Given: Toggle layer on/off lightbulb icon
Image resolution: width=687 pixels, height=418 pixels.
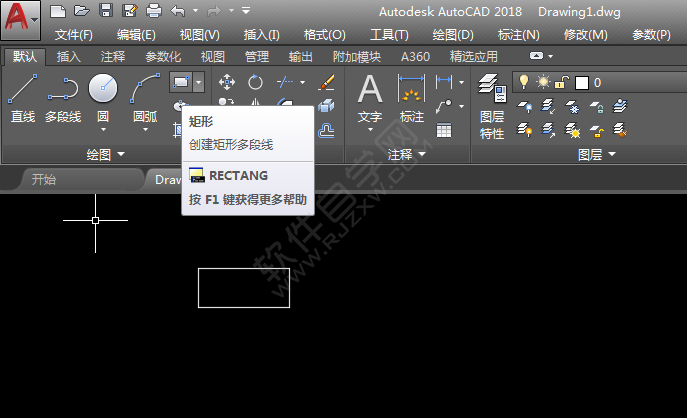Looking at the screenshot, I should [523, 82].
